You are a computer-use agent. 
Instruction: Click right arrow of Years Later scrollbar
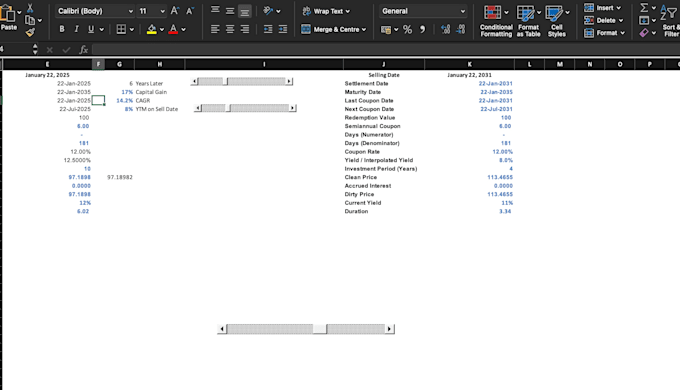(289, 82)
